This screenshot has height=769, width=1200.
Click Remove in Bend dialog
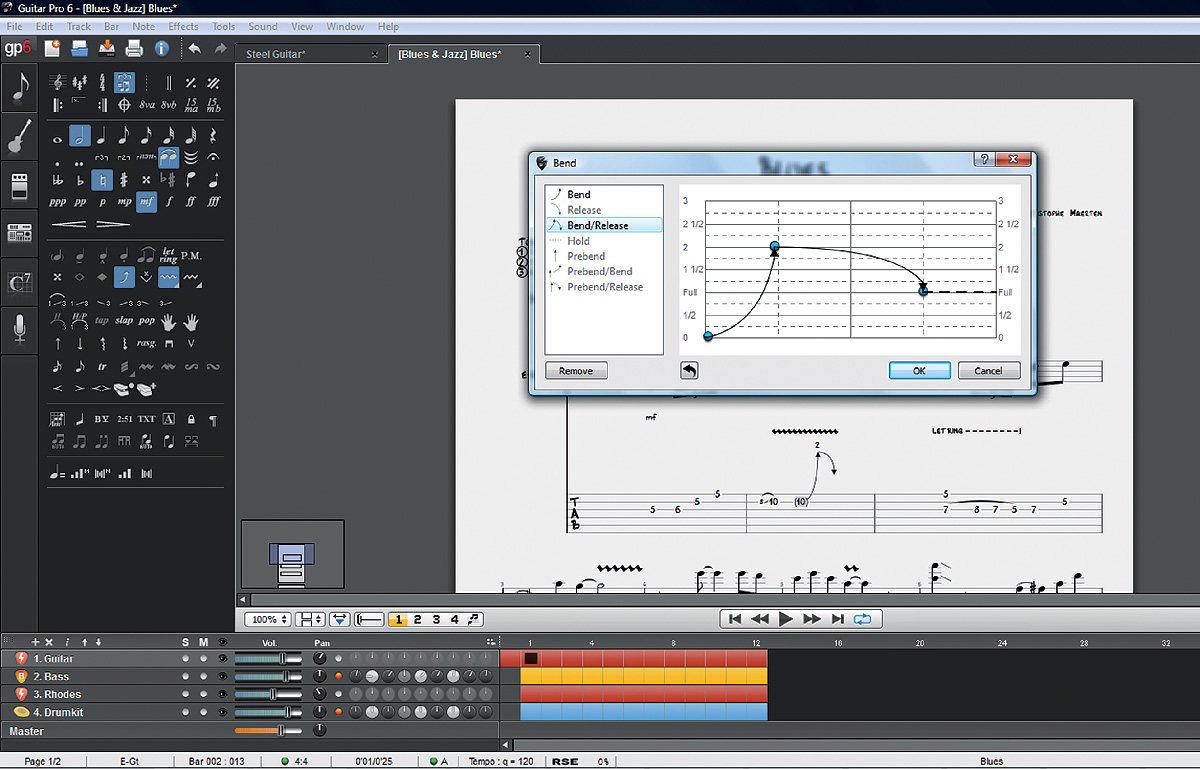coord(576,370)
